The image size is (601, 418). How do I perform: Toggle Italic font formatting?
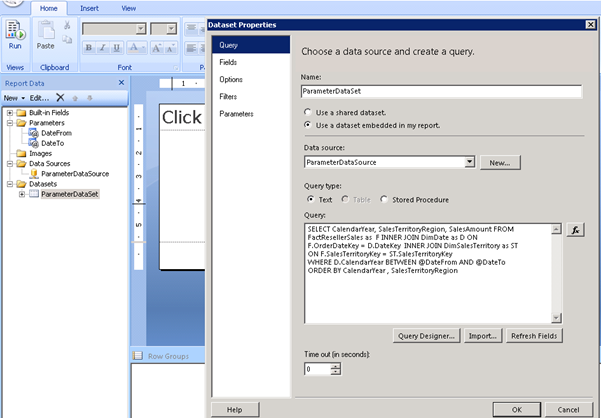[x=103, y=47]
